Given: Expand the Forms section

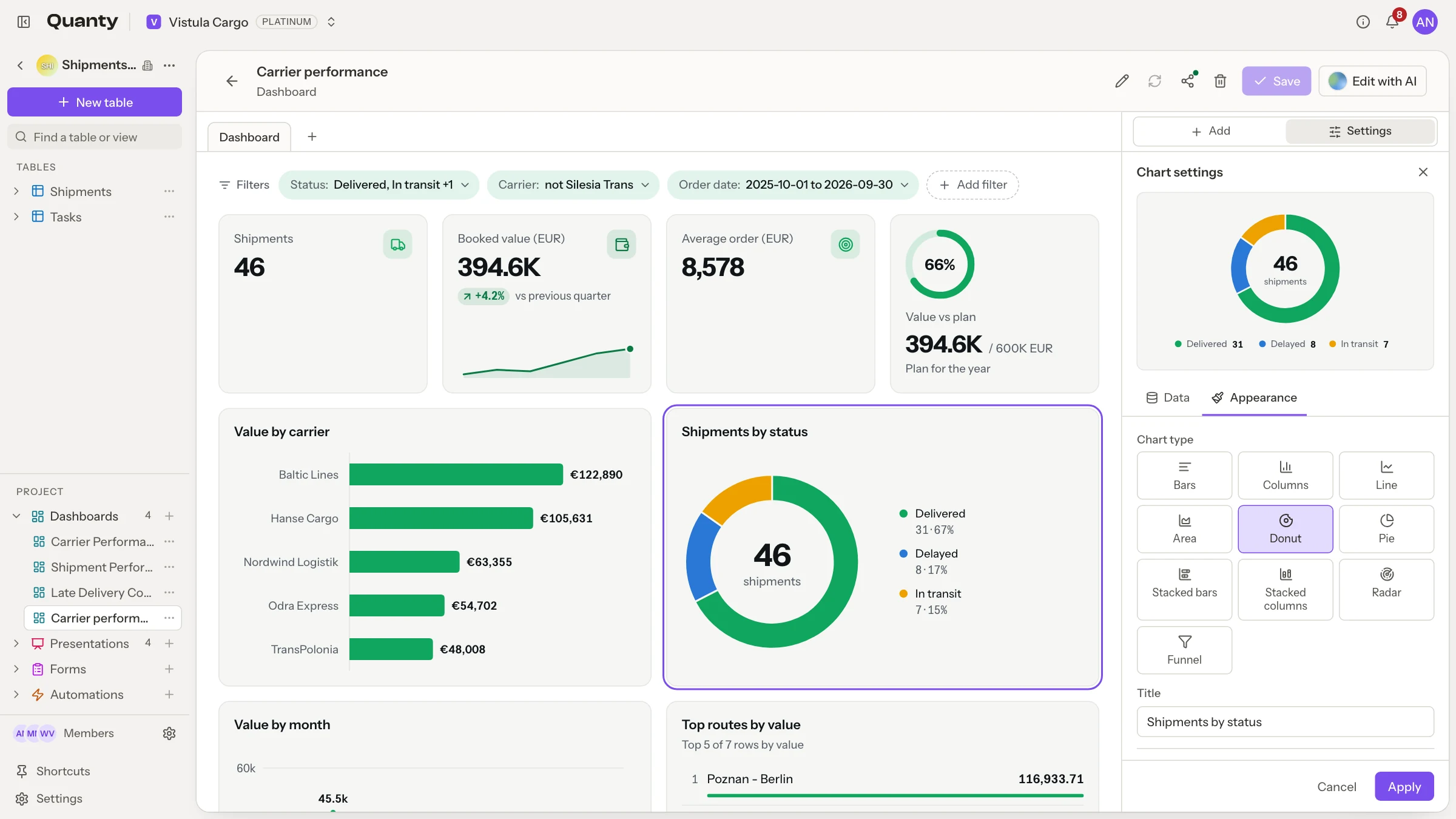Looking at the screenshot, I should tap(16, 669).
